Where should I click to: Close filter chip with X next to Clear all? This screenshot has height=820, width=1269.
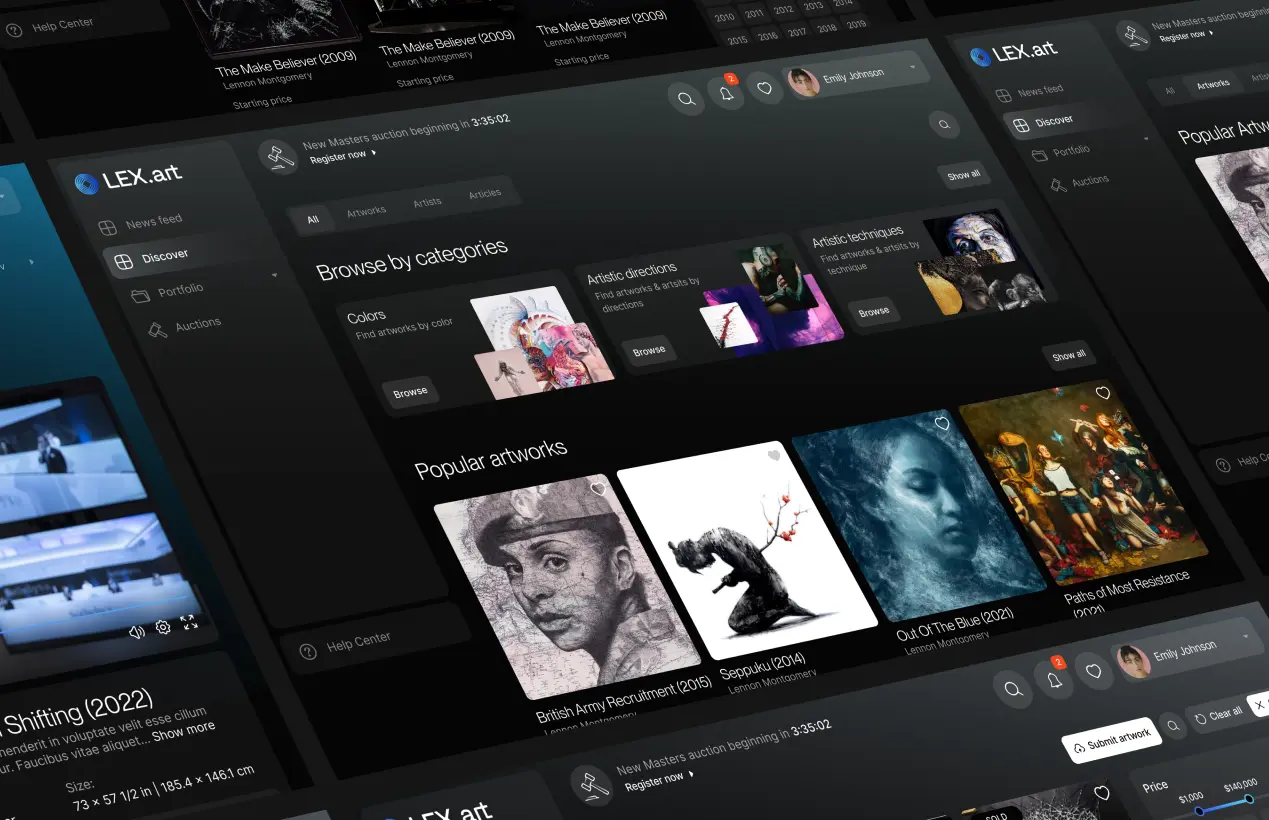tap(1259, 703)
